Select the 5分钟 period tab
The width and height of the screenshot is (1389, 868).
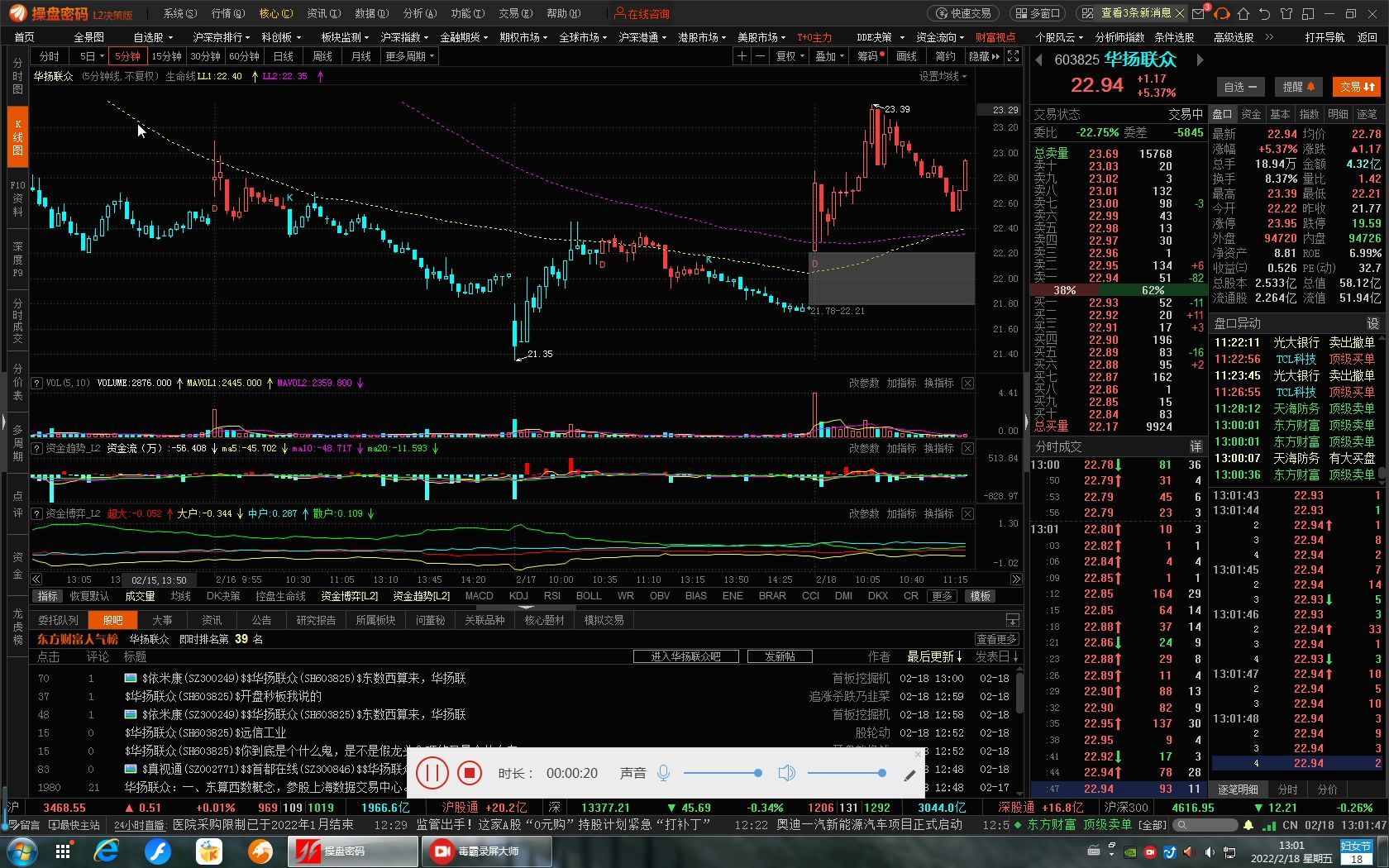pos(127,56)
